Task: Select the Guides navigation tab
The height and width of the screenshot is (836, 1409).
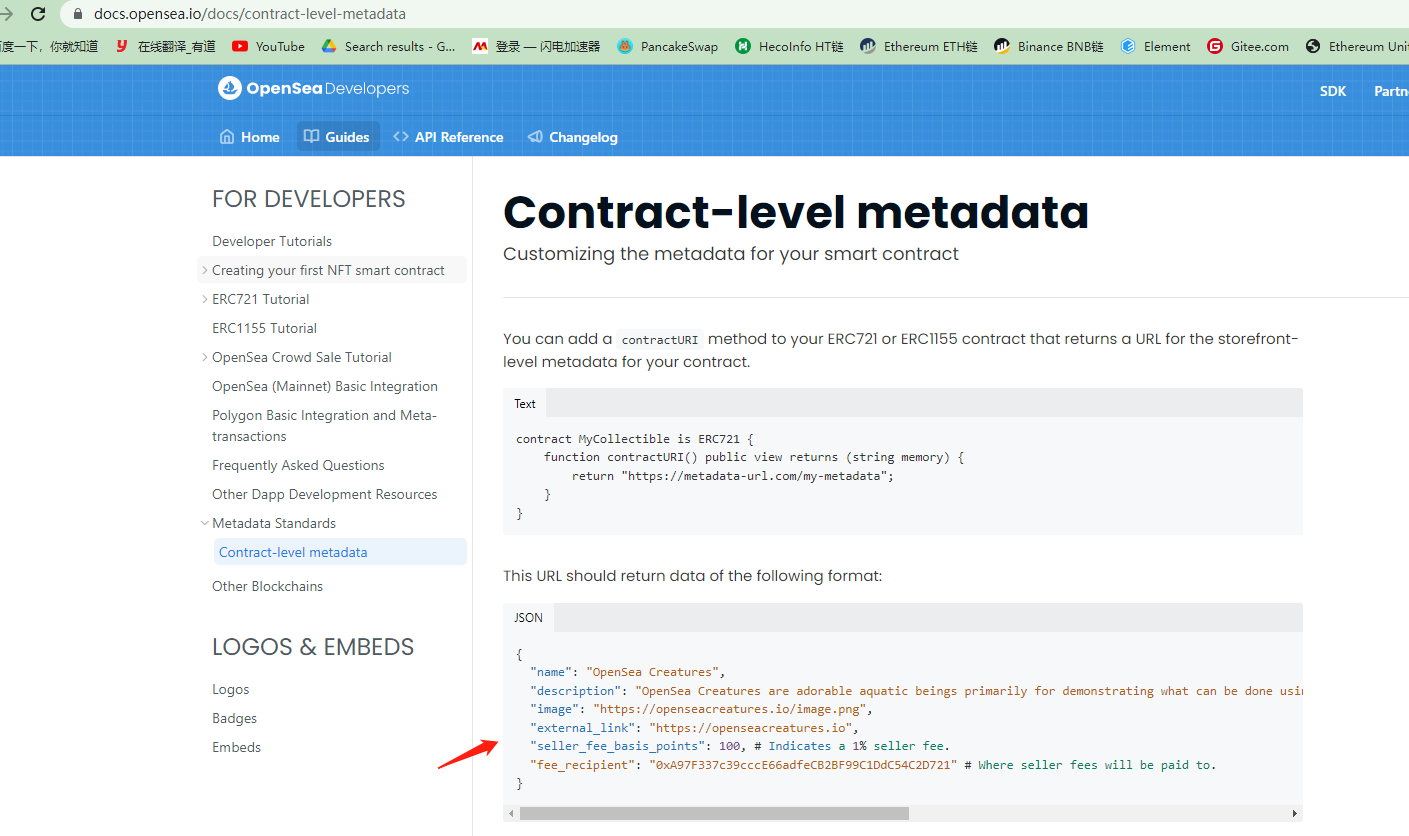Action: (338, 137)
